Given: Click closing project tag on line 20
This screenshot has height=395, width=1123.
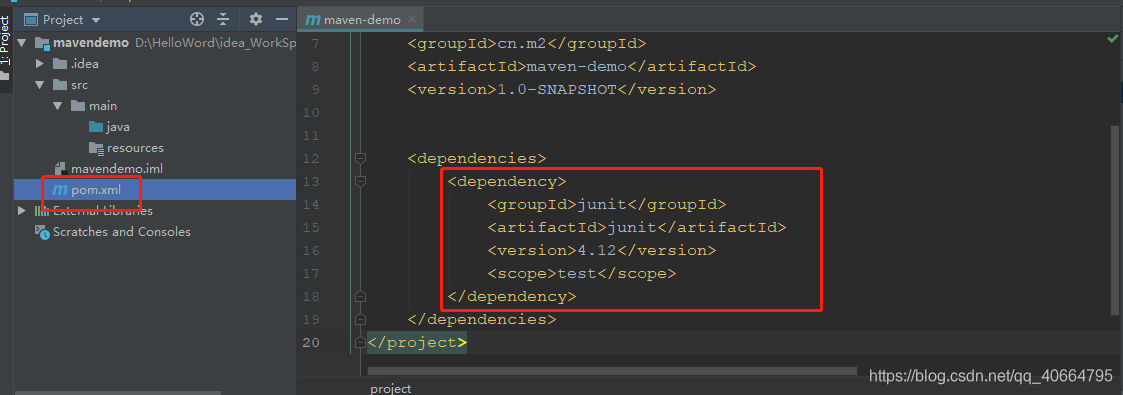Looking at the screenshot, I should click(417, 343).
